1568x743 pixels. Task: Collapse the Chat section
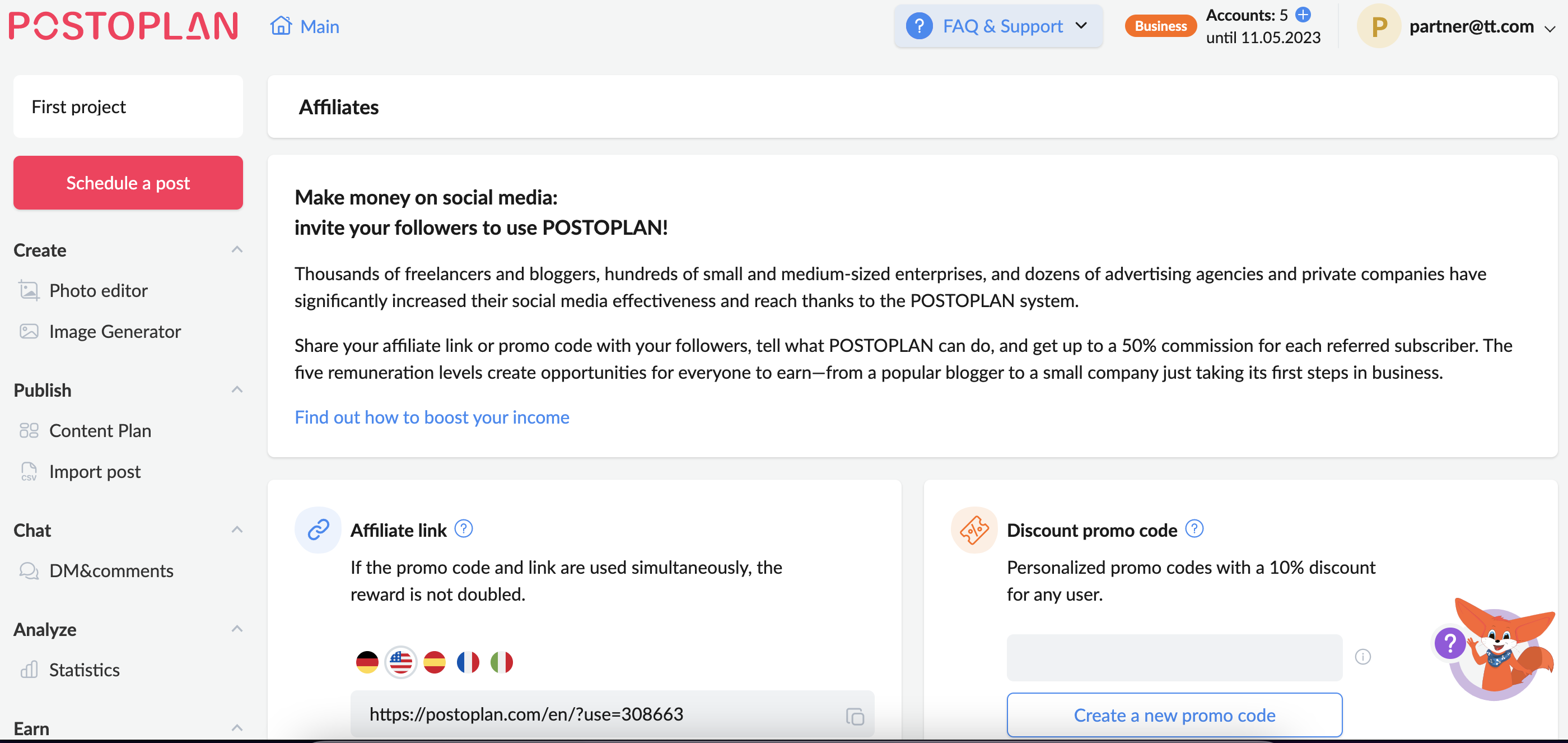[x=237, y=530]
